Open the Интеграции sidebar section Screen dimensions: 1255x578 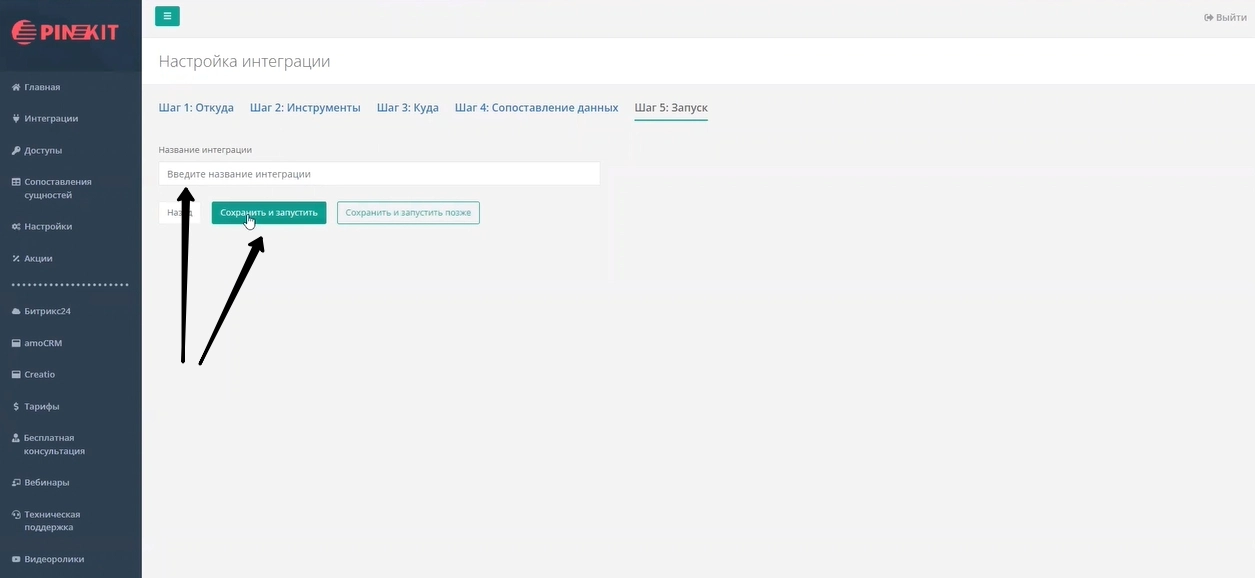pos(50,118)
